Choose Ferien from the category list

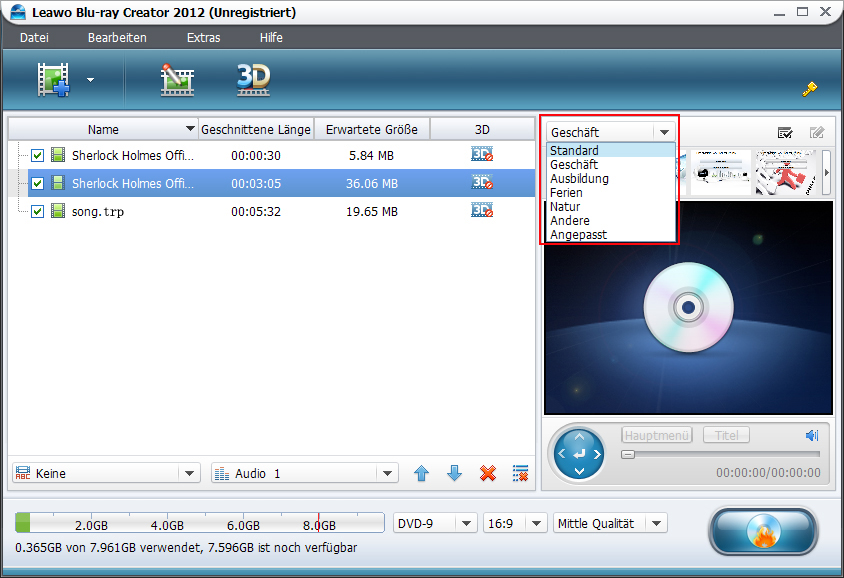click(610, 193)
